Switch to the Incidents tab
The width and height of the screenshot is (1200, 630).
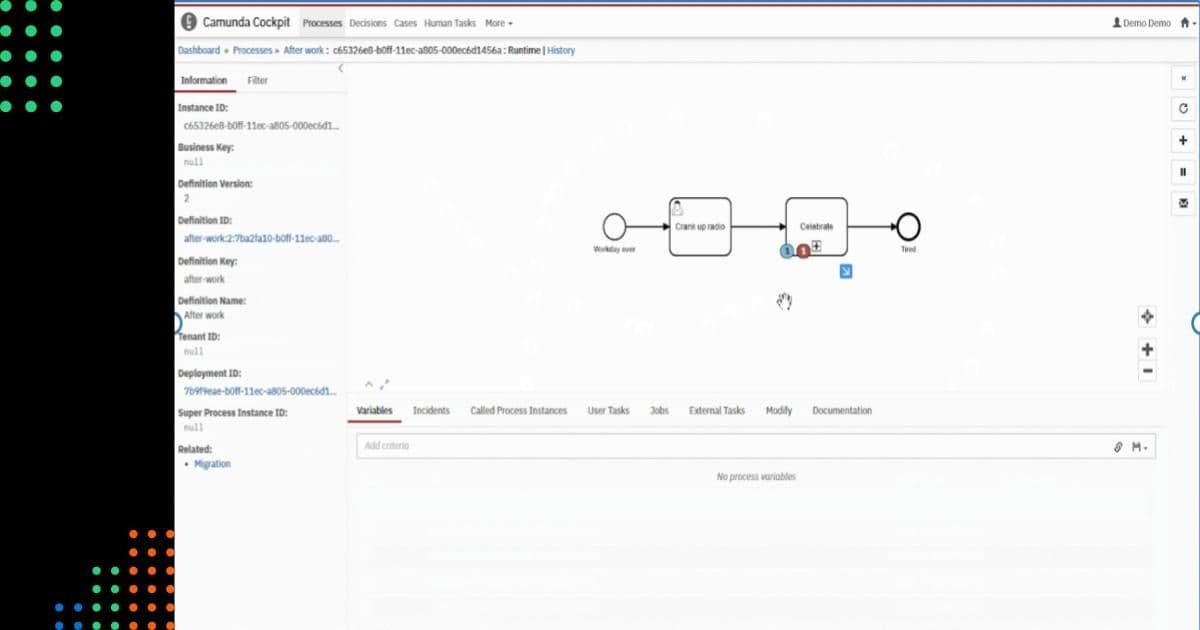pyautogui.click(x=431, y=410)
